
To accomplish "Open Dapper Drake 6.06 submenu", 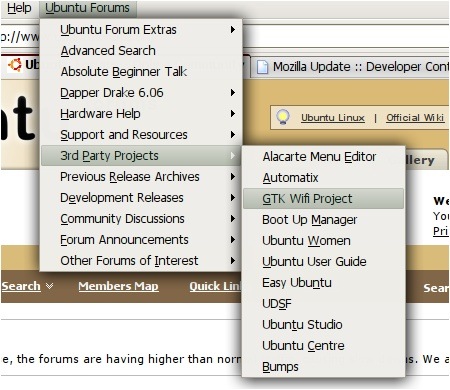I will click(141, 93).
